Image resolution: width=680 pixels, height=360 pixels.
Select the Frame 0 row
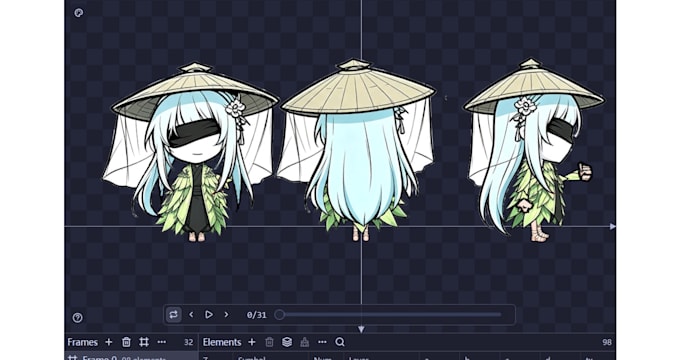click(131, 357)
